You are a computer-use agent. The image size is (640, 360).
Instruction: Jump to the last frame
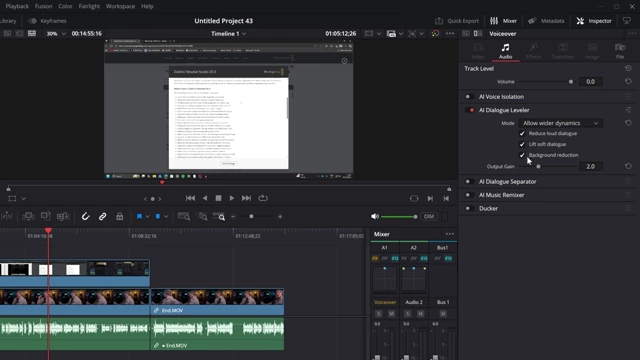pyautogui.click(x=246, y=198)
